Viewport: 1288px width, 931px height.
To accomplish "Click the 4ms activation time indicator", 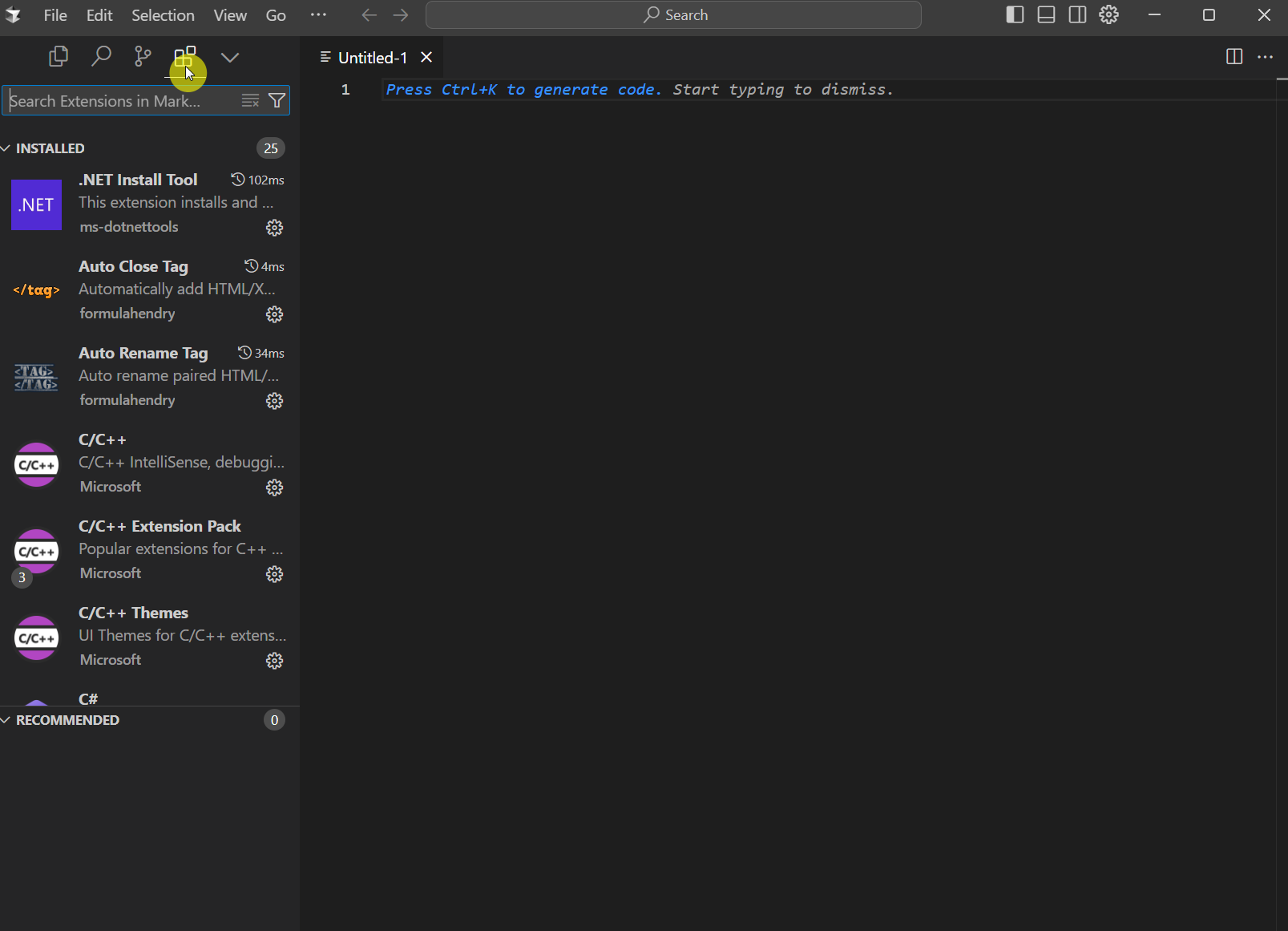I will click(264, 266).
